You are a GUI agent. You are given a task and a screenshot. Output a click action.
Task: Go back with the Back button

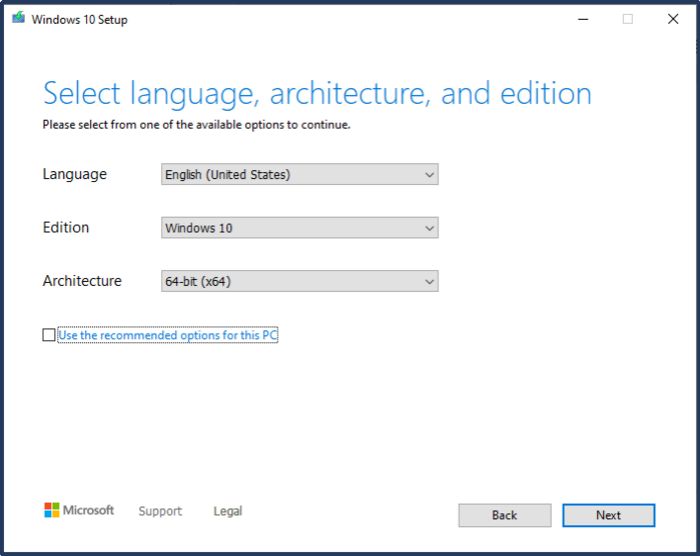[x=504, y=515]
